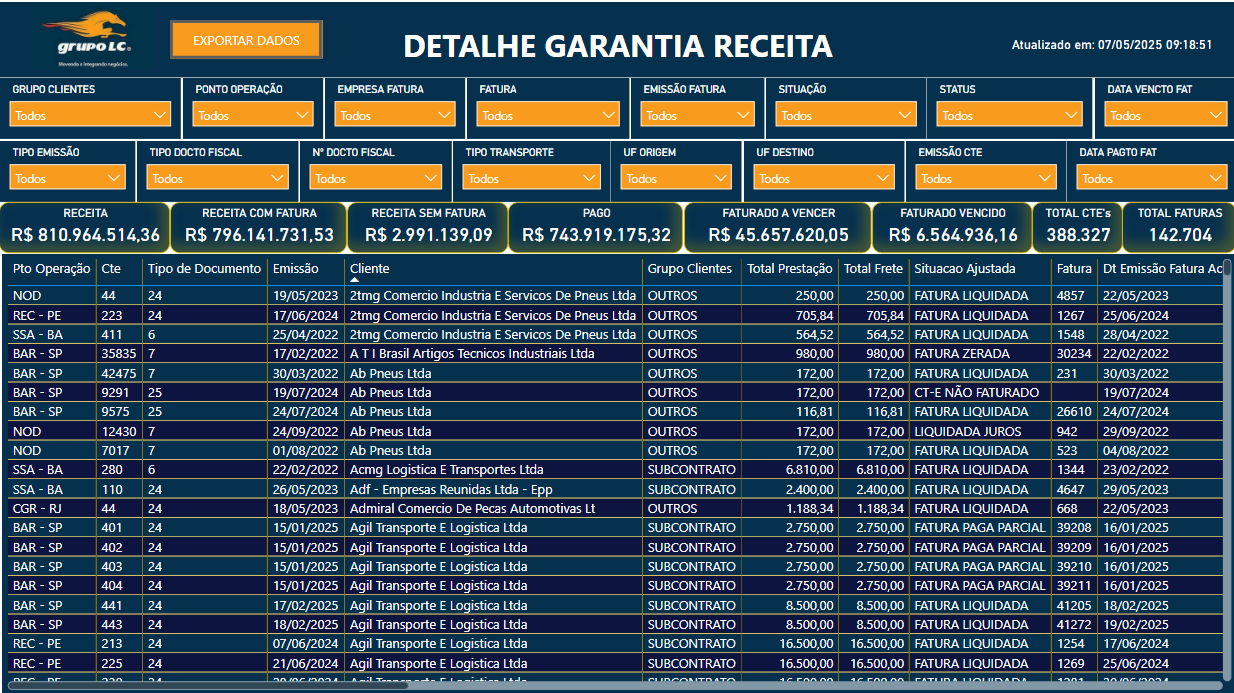Sort by the Grupo Clientes column header
This screenshot has width=1234, height=693.
[690, 268]
